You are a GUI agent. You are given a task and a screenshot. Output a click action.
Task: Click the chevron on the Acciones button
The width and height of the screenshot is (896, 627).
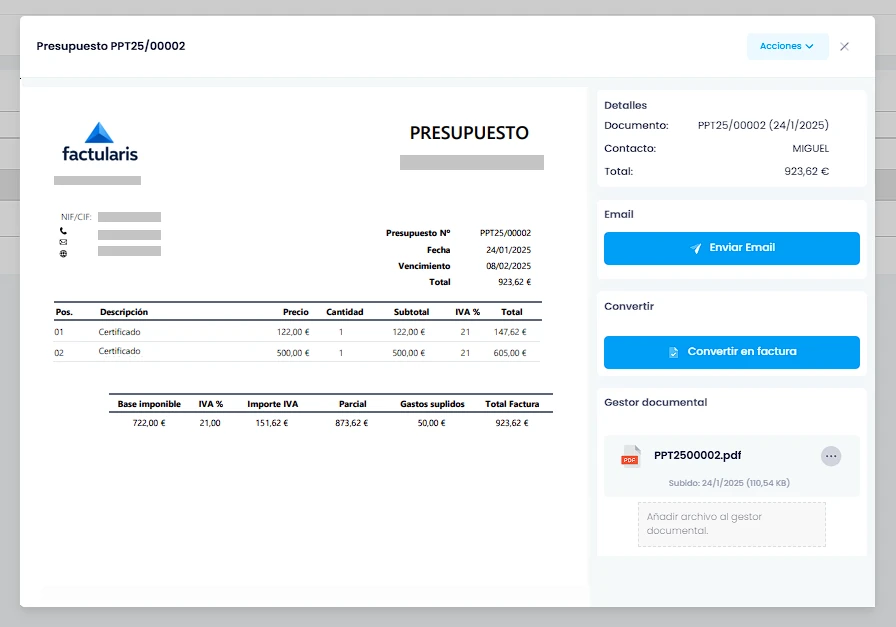click(x=811, y=46)
